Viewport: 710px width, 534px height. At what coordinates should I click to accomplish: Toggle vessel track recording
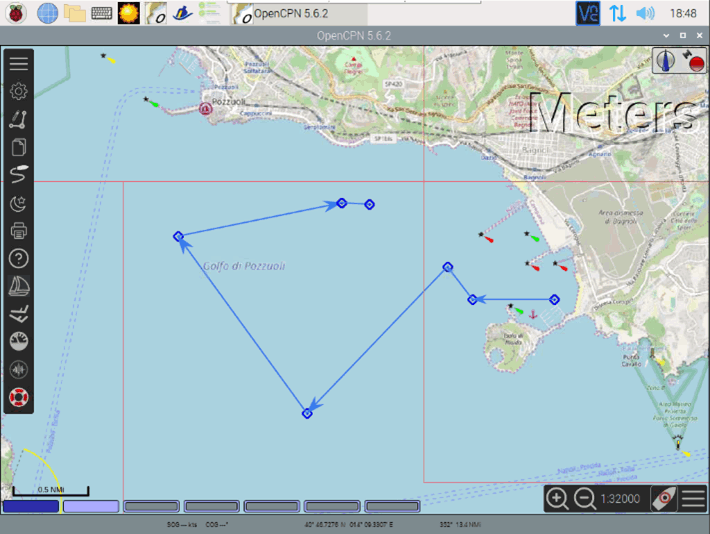(x=19, y=176)
